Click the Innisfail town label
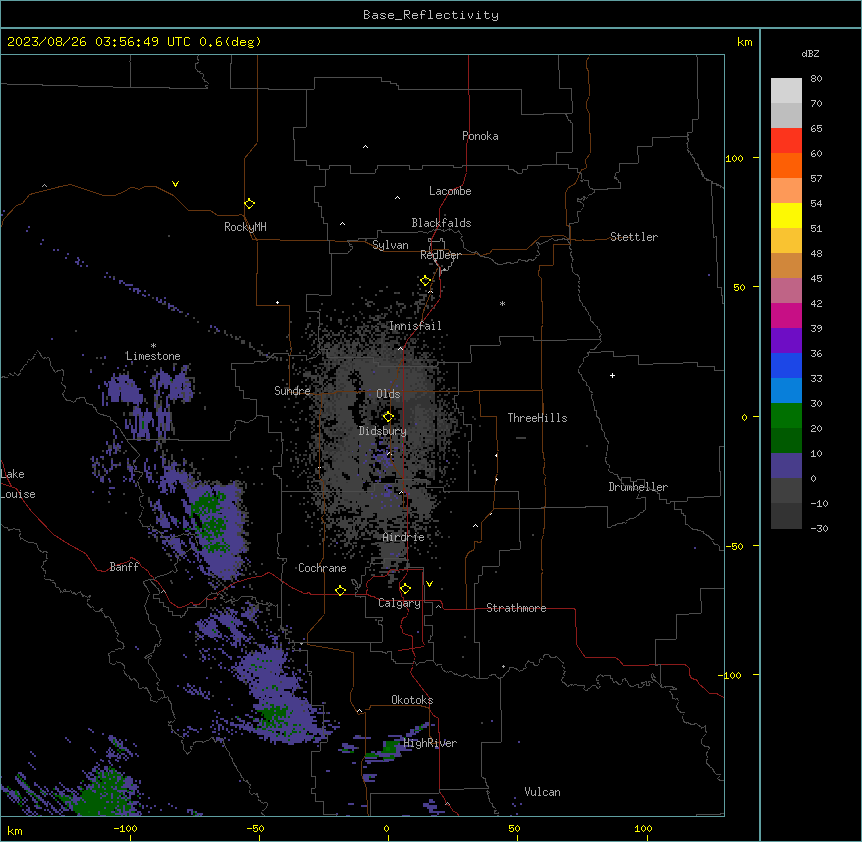Screen dimensions: 862x842 click(x=415, y=326)
